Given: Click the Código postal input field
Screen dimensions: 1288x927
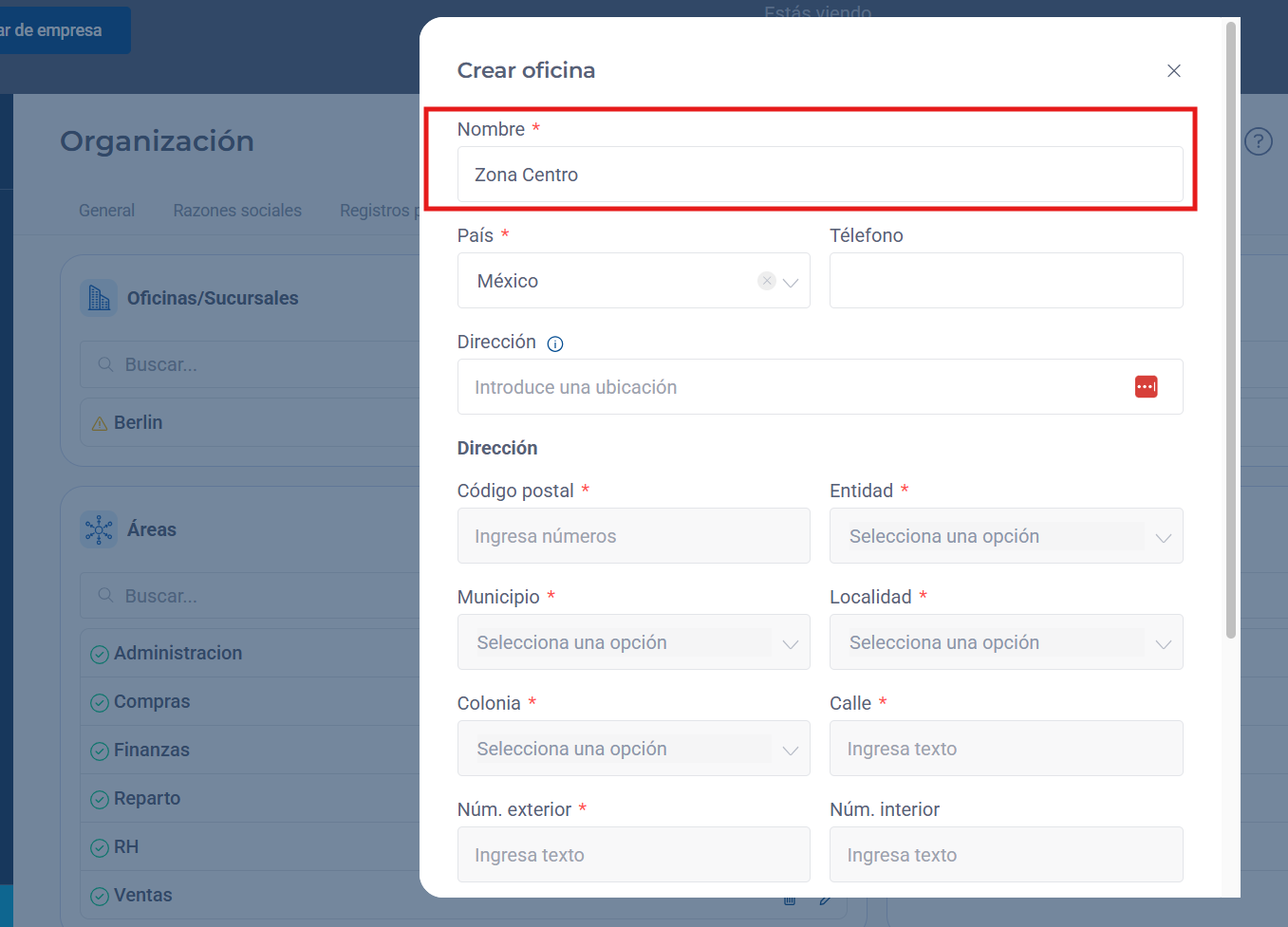Looking at the screenshot, I should click(x=634, y=536).
